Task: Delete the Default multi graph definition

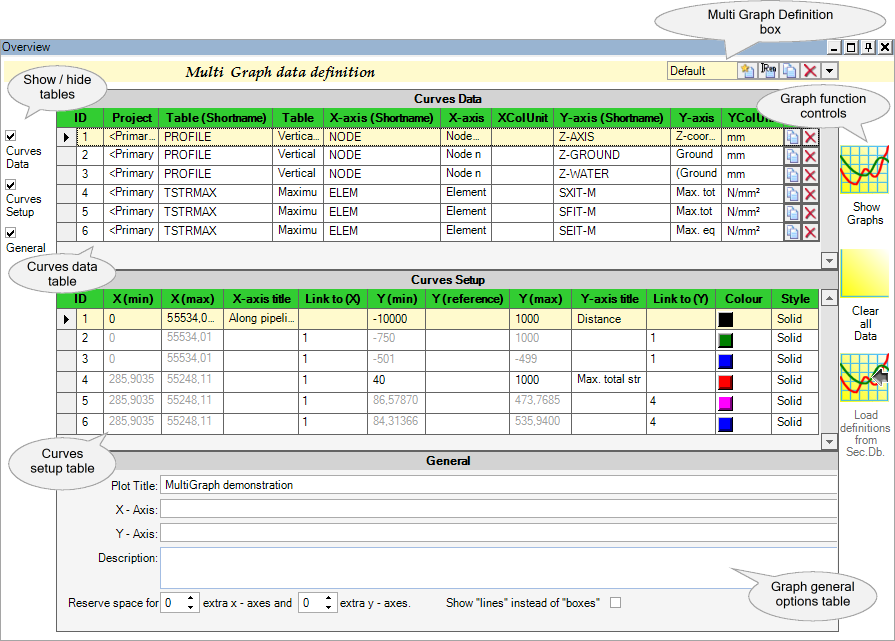Action: [810, 71]
